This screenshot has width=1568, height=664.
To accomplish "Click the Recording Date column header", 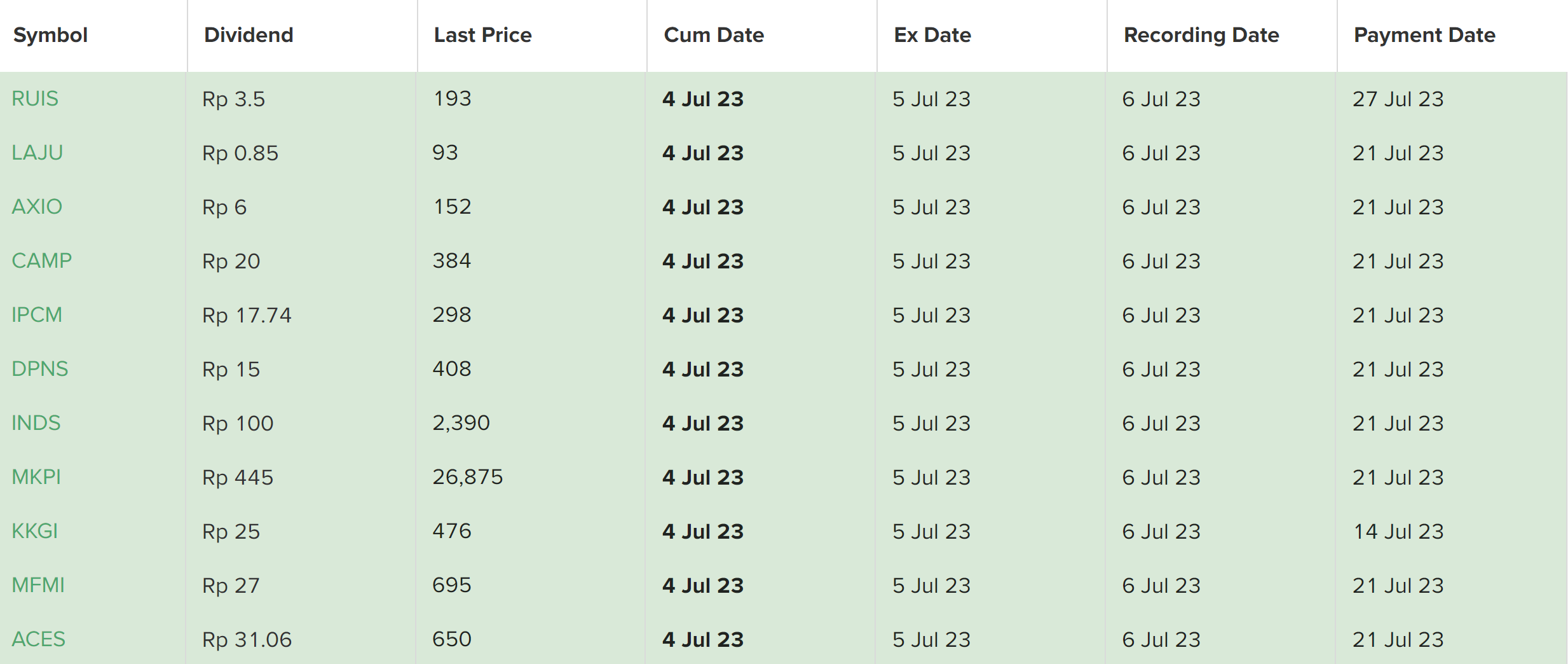I will click(x=1201, y=35).
